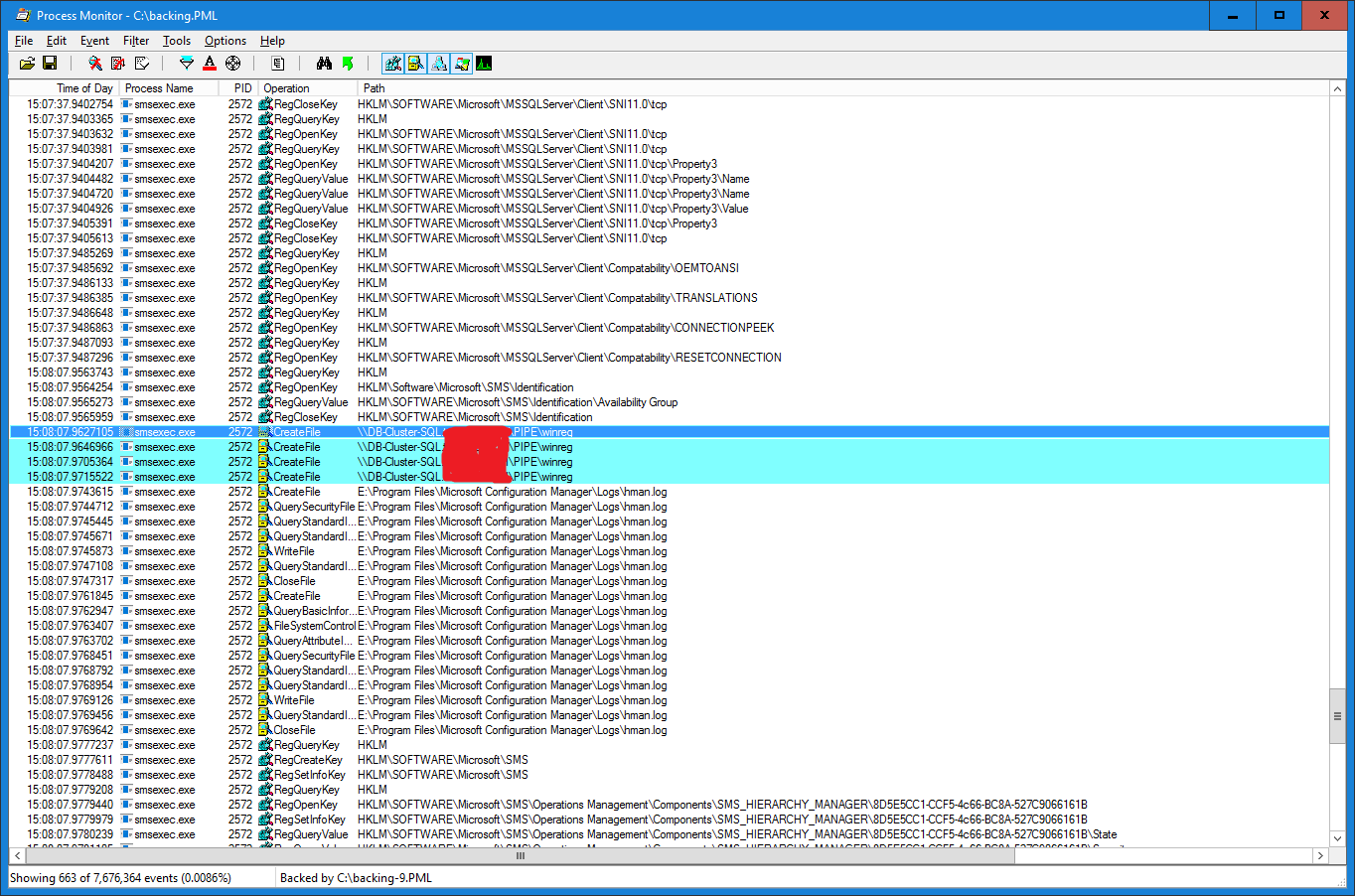1355x896 pixels.
Task: Toggle event Capture magnifier icon
Action: (x=95, y=64)
